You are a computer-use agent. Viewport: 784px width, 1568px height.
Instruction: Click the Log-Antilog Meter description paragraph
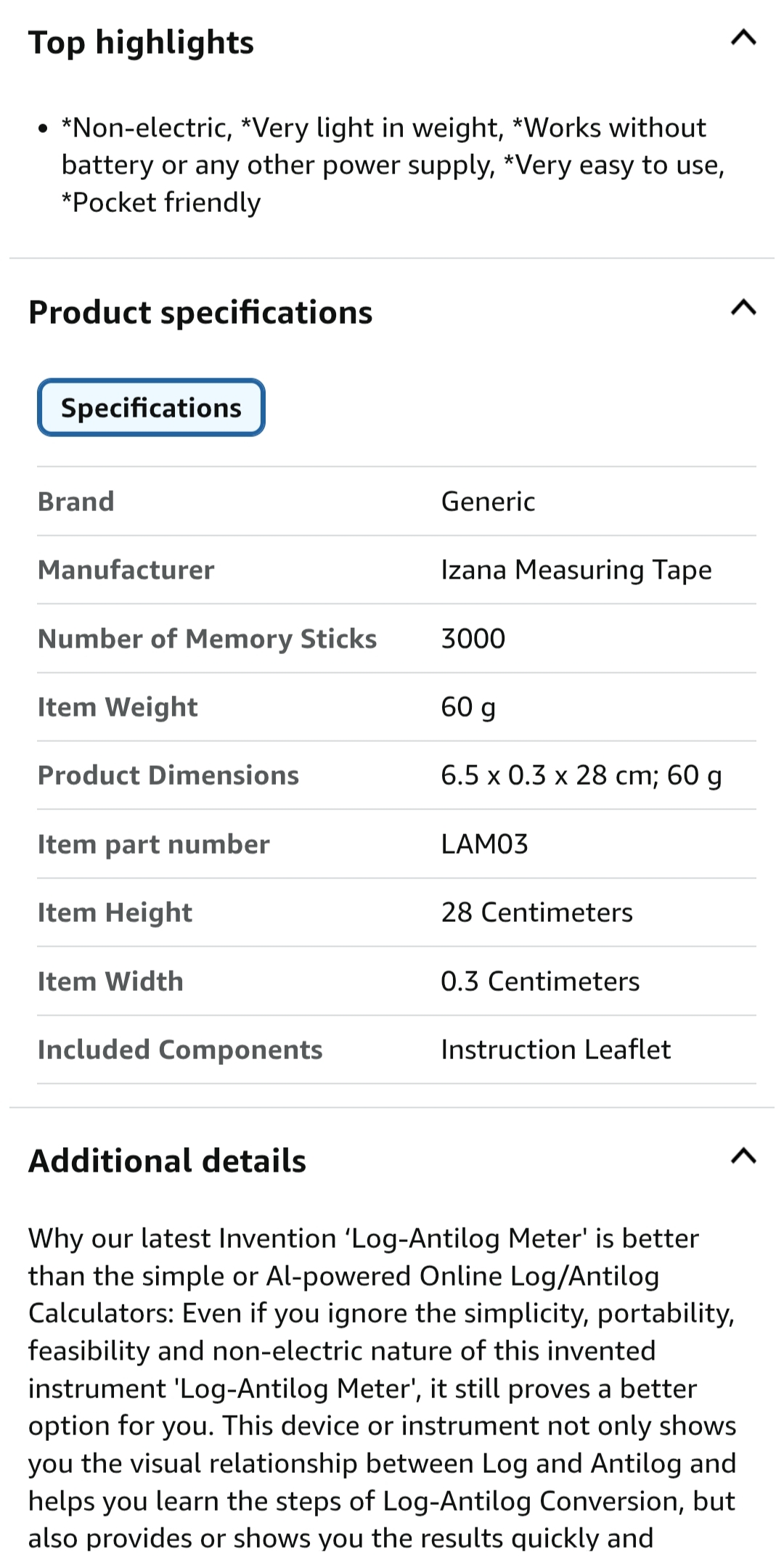click(x=383, y=1388)
